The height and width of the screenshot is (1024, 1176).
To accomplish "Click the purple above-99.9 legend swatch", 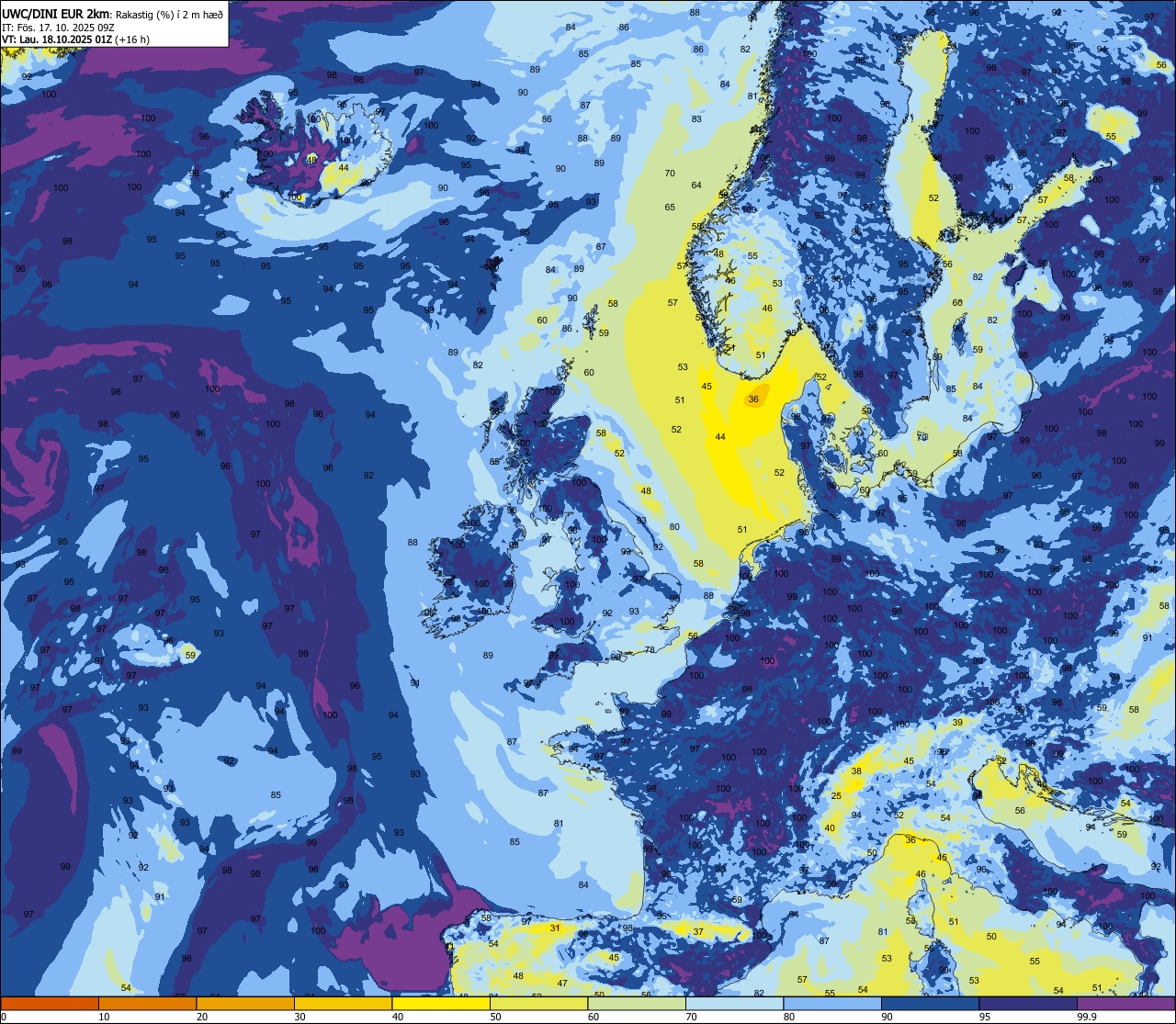I will (x=1125, y=1004).
